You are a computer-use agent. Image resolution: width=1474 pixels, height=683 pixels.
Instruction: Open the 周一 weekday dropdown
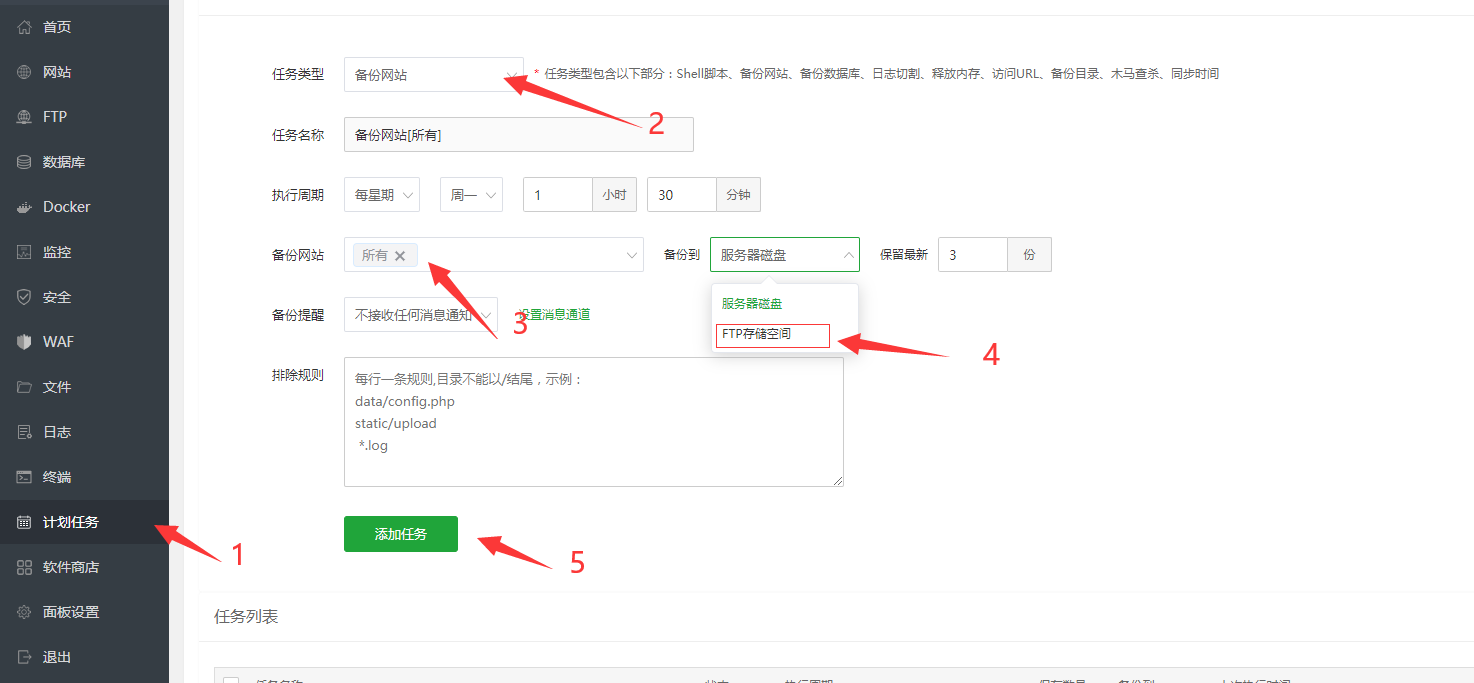[x=471, y=195]
